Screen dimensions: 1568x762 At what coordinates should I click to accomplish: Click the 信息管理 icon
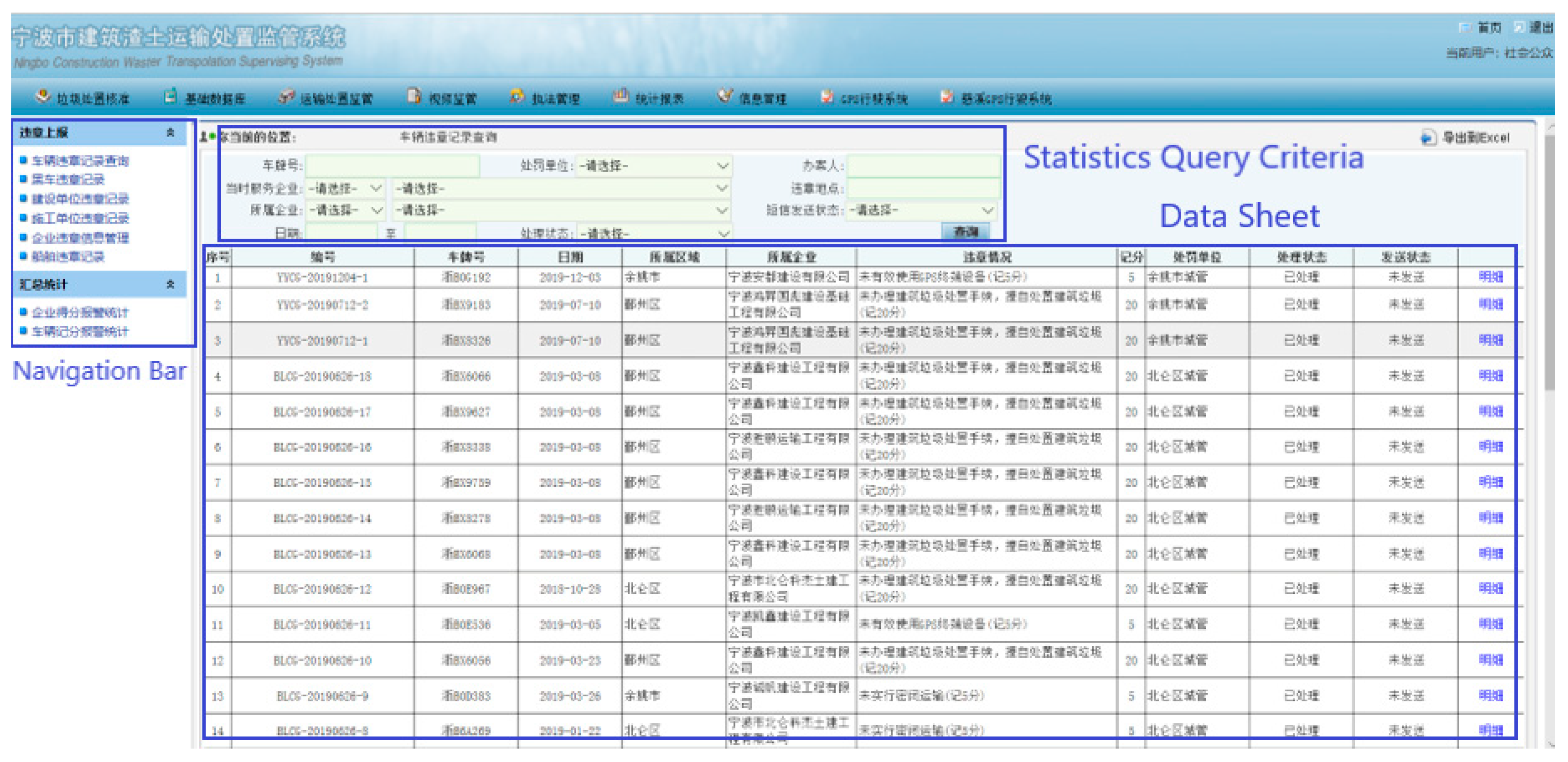click(x=725, y=96)
